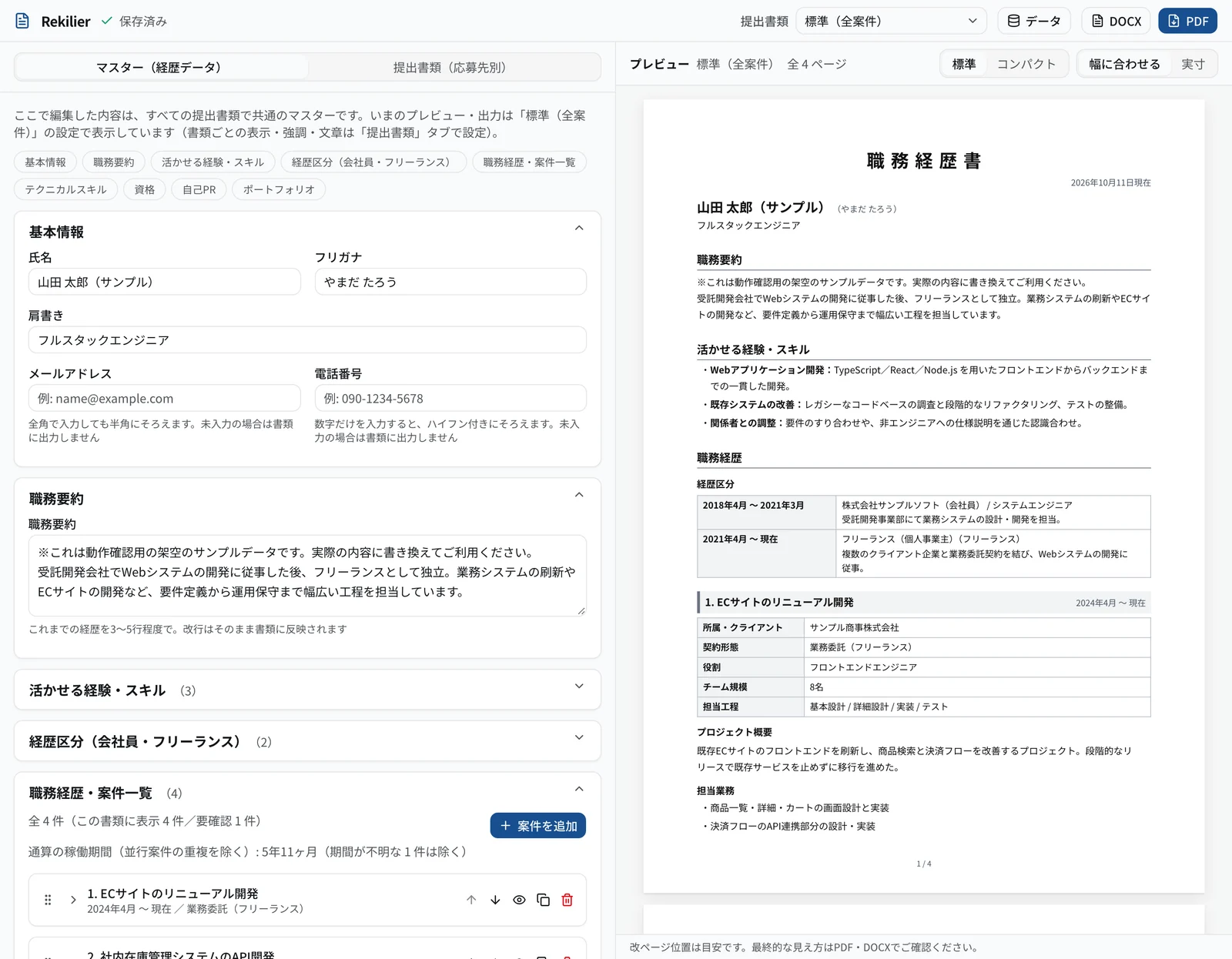
Task: Export the resume as DOCX
Action: 1116,21
